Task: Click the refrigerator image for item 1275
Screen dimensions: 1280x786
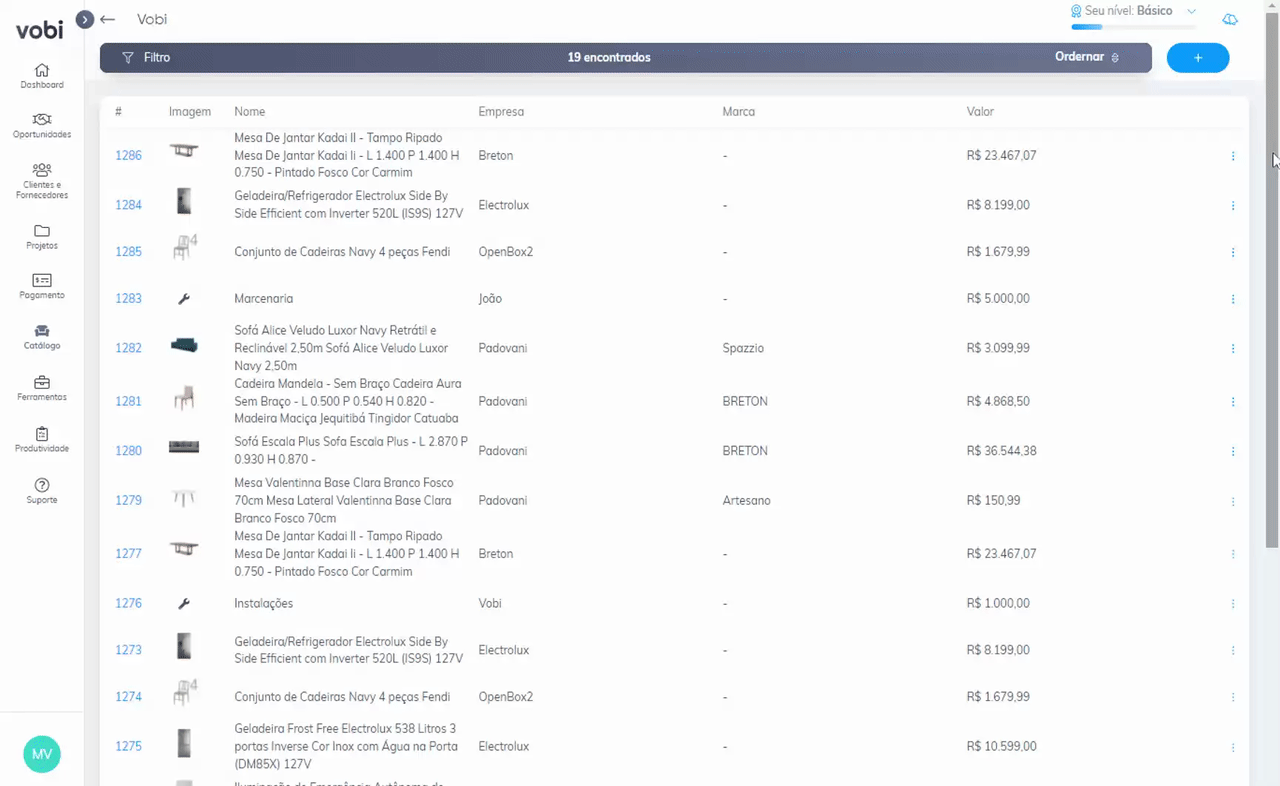Action: click(184, 743)
